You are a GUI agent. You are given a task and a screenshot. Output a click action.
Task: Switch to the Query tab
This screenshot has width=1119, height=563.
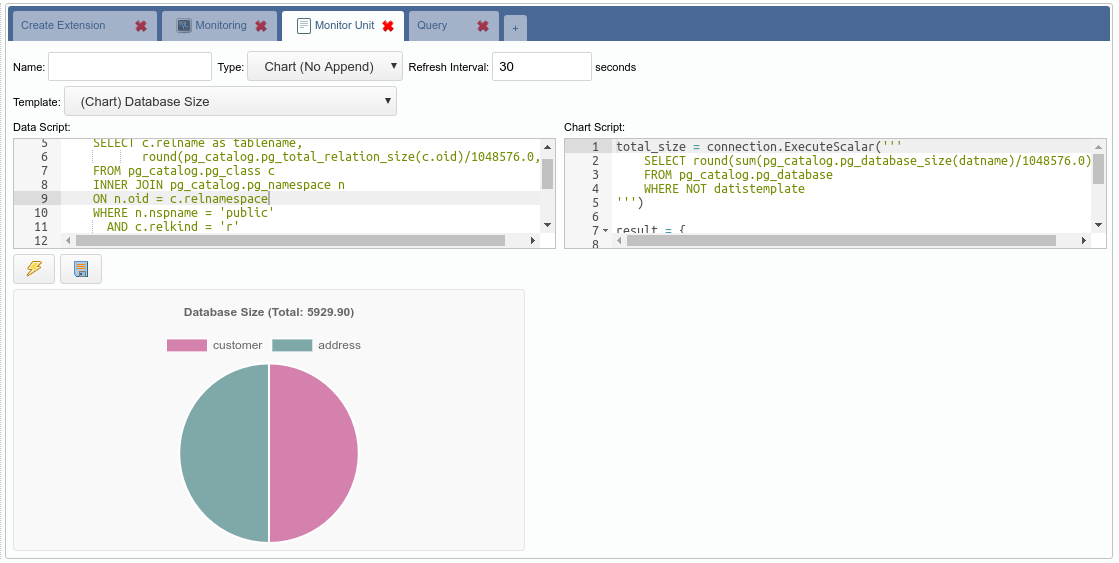coord(432,26)
